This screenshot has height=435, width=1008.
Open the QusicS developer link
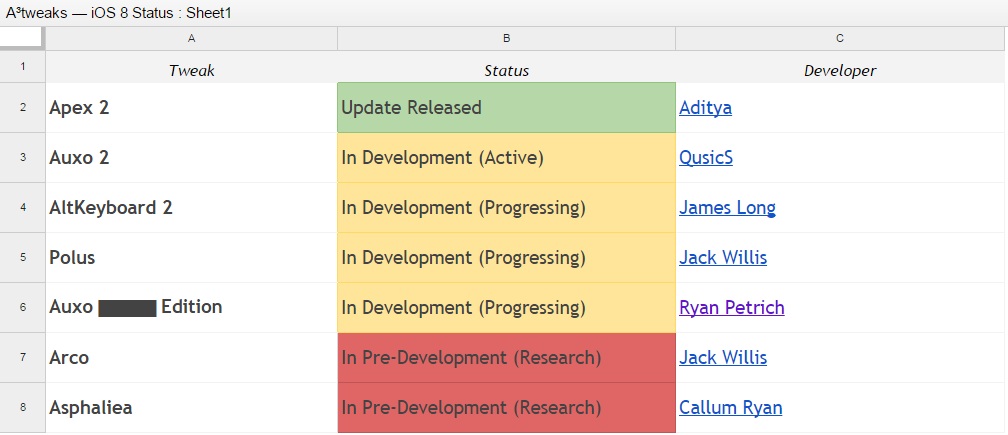[705, 157]
